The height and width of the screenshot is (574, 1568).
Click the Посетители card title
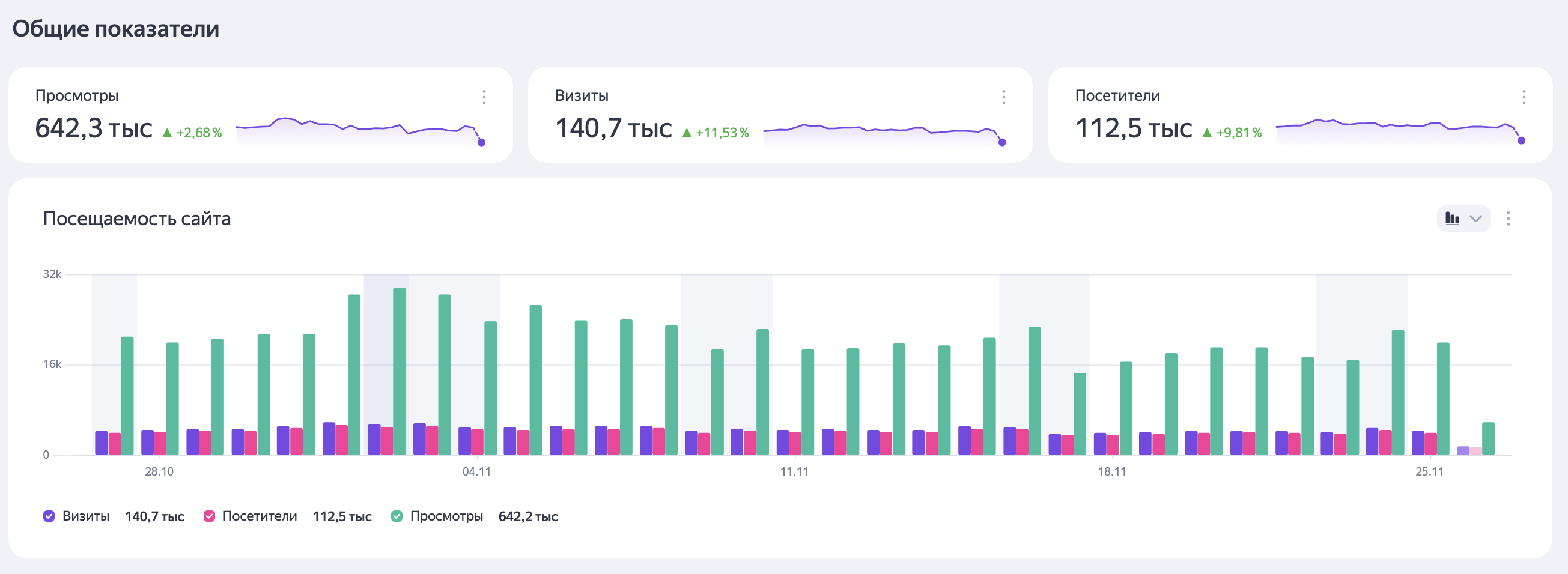1117,95
